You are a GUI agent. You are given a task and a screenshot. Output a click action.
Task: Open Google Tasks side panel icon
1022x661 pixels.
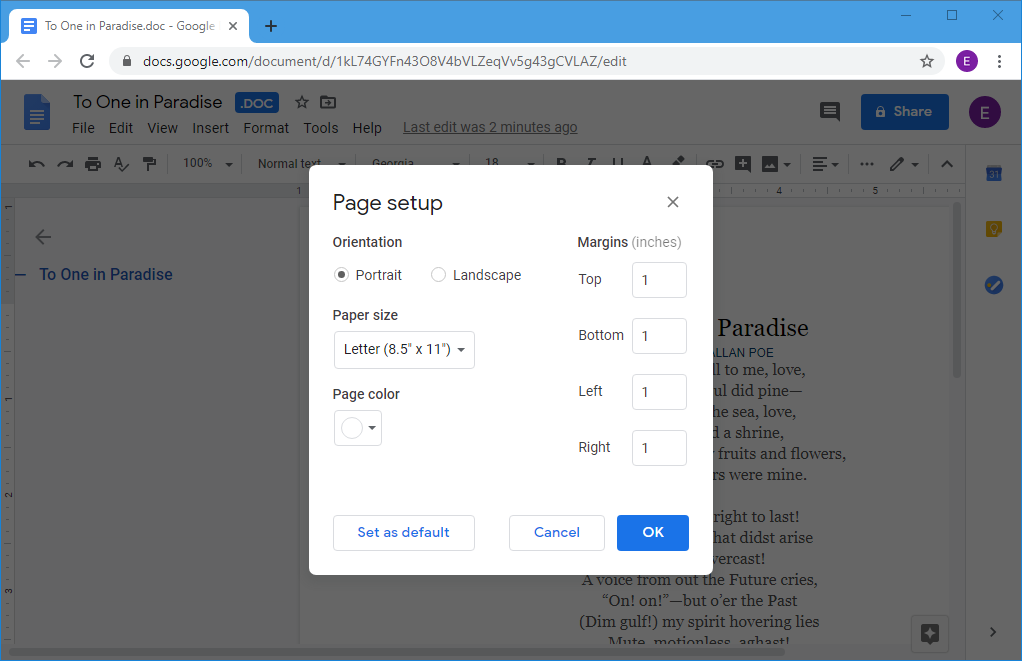pos(993,285)
